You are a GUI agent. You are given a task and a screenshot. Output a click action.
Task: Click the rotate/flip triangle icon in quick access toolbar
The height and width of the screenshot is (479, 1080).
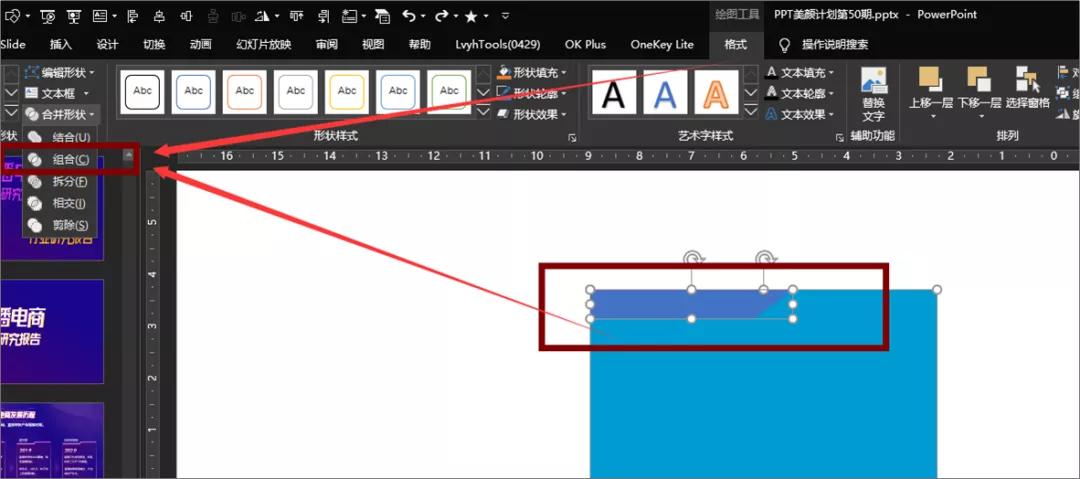262,14
